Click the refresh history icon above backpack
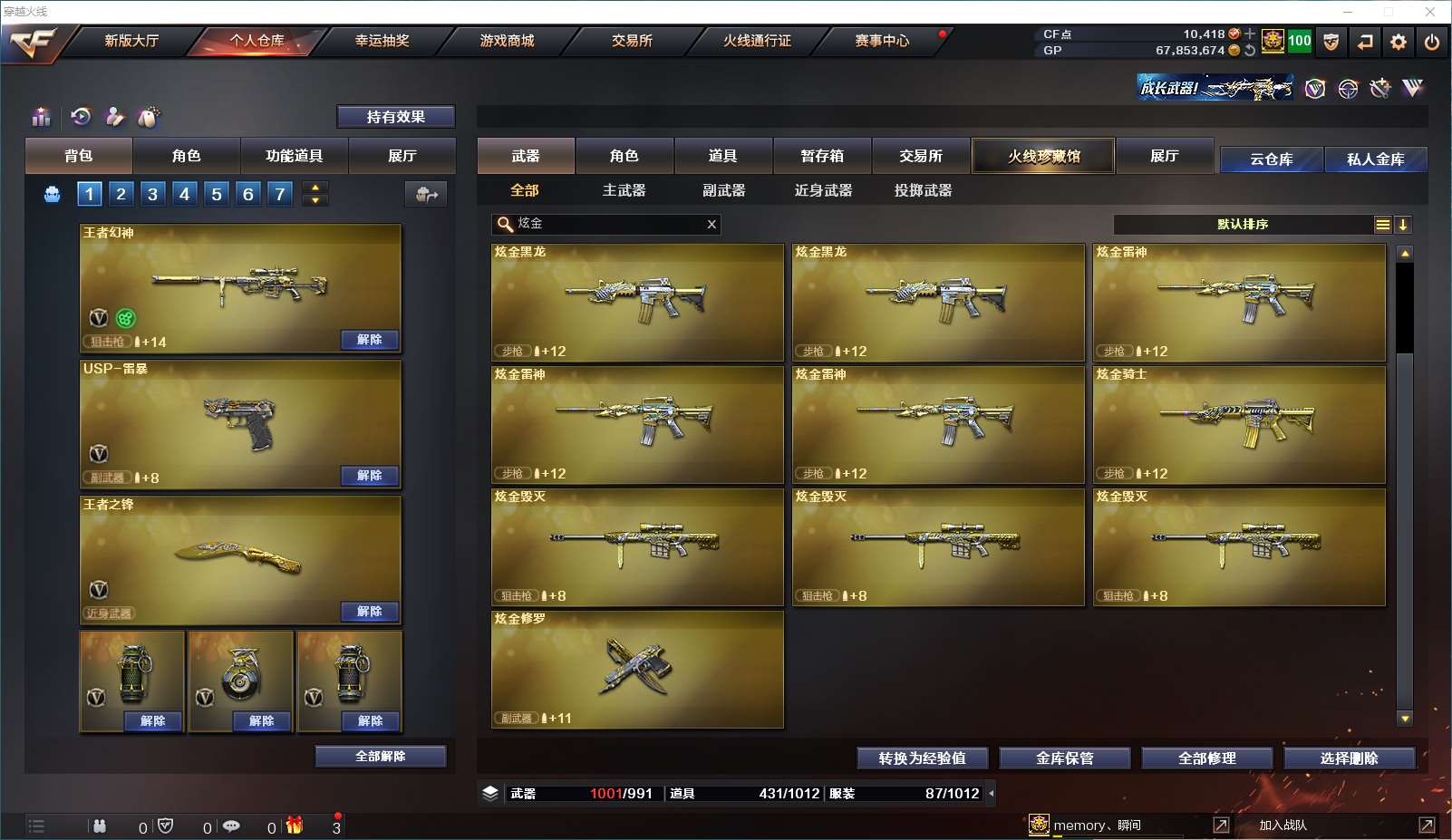Viewport: 1452px width, 840px height. pos(81,116)
